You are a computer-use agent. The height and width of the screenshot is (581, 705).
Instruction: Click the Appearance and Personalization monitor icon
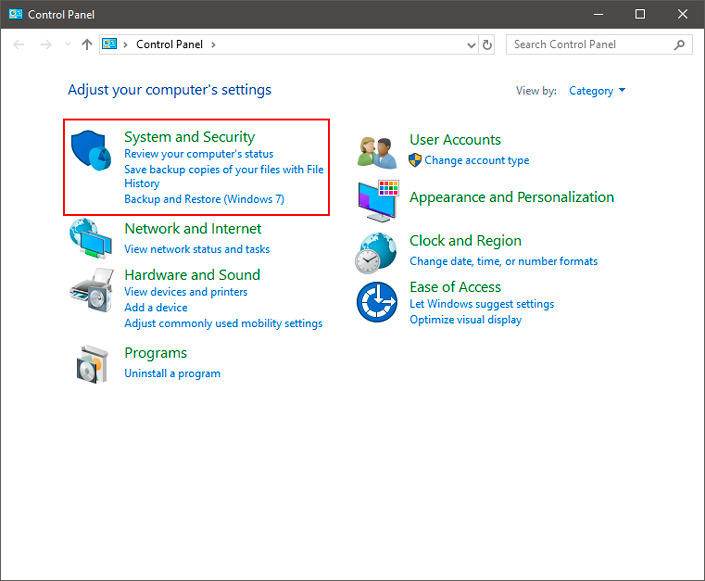pos(378,201)
